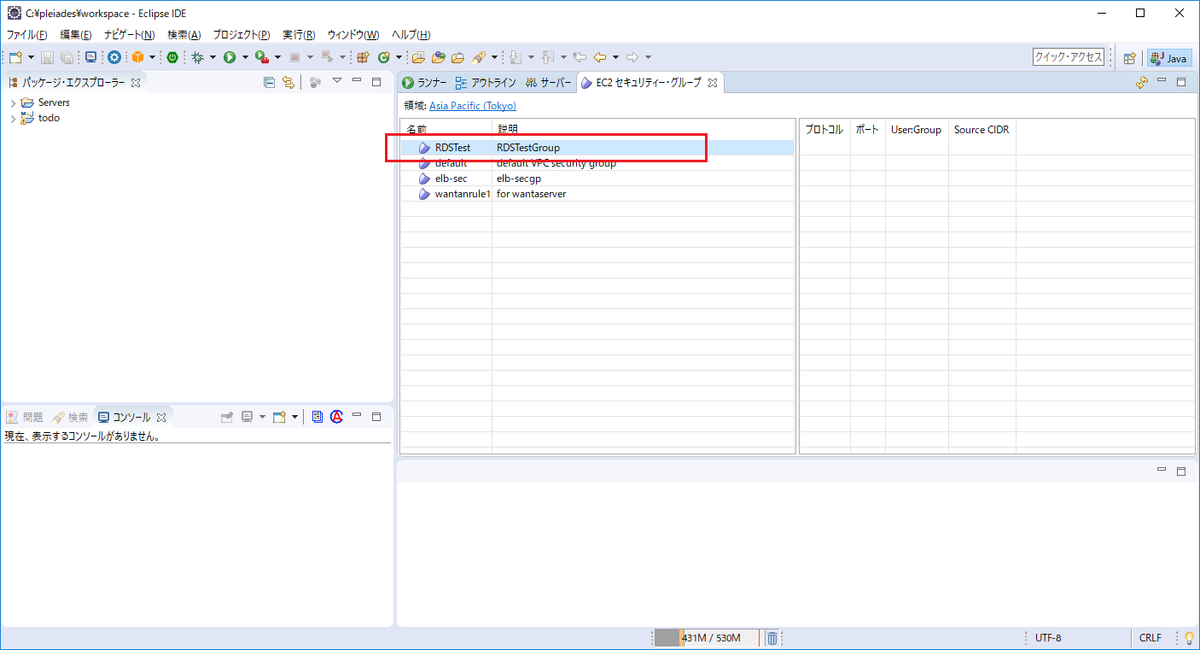
Task: Select the default security group row
Action: coord(597,163)
